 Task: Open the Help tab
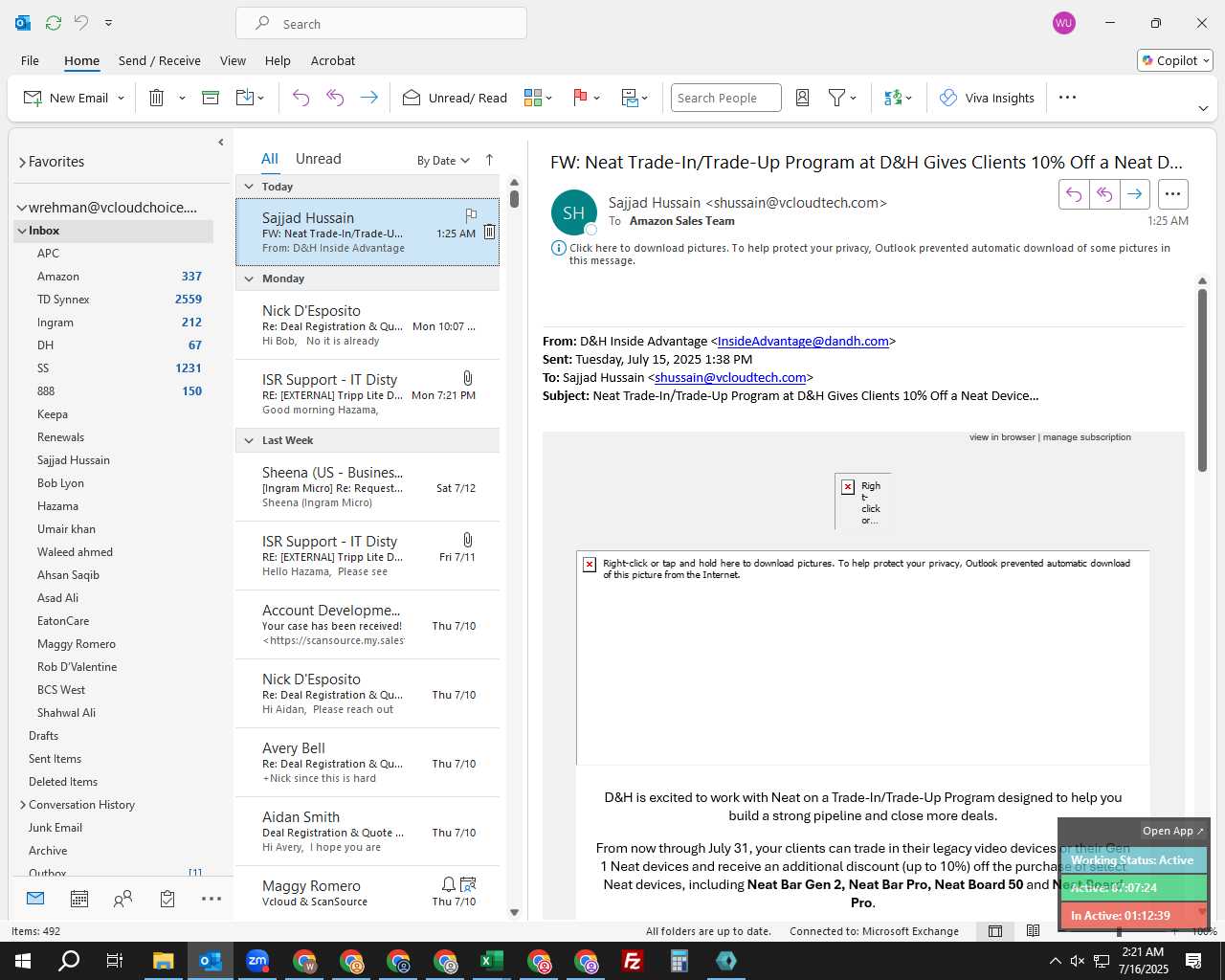pos(278,60)
